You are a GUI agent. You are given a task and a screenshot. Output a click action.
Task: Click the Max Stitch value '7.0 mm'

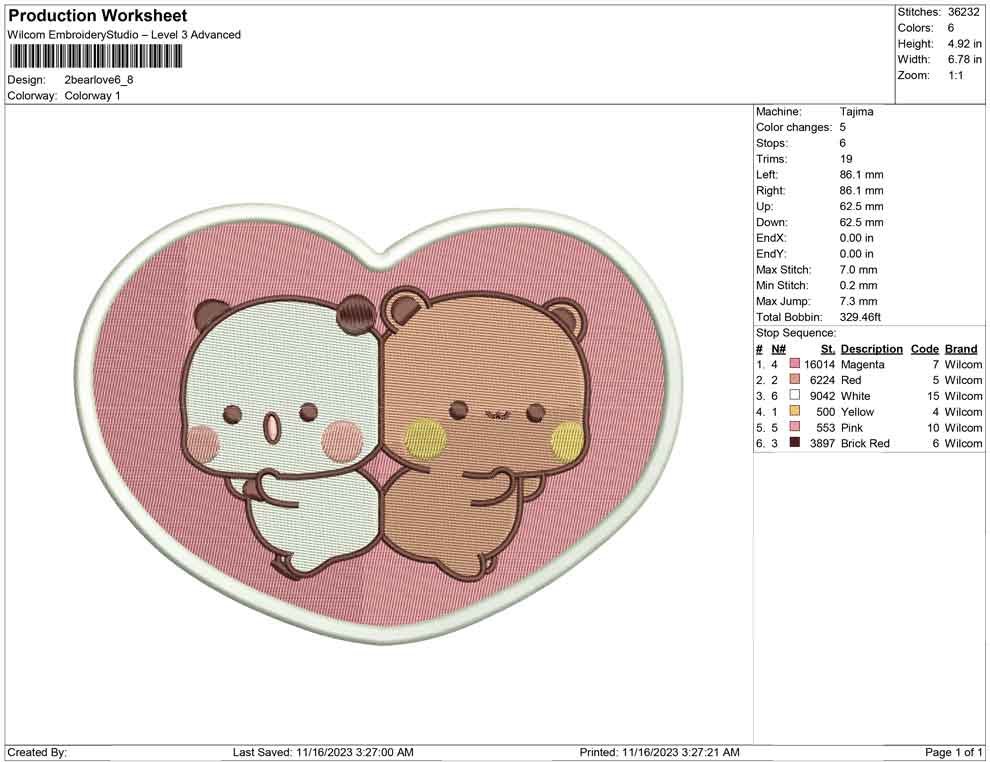[859, 270]
